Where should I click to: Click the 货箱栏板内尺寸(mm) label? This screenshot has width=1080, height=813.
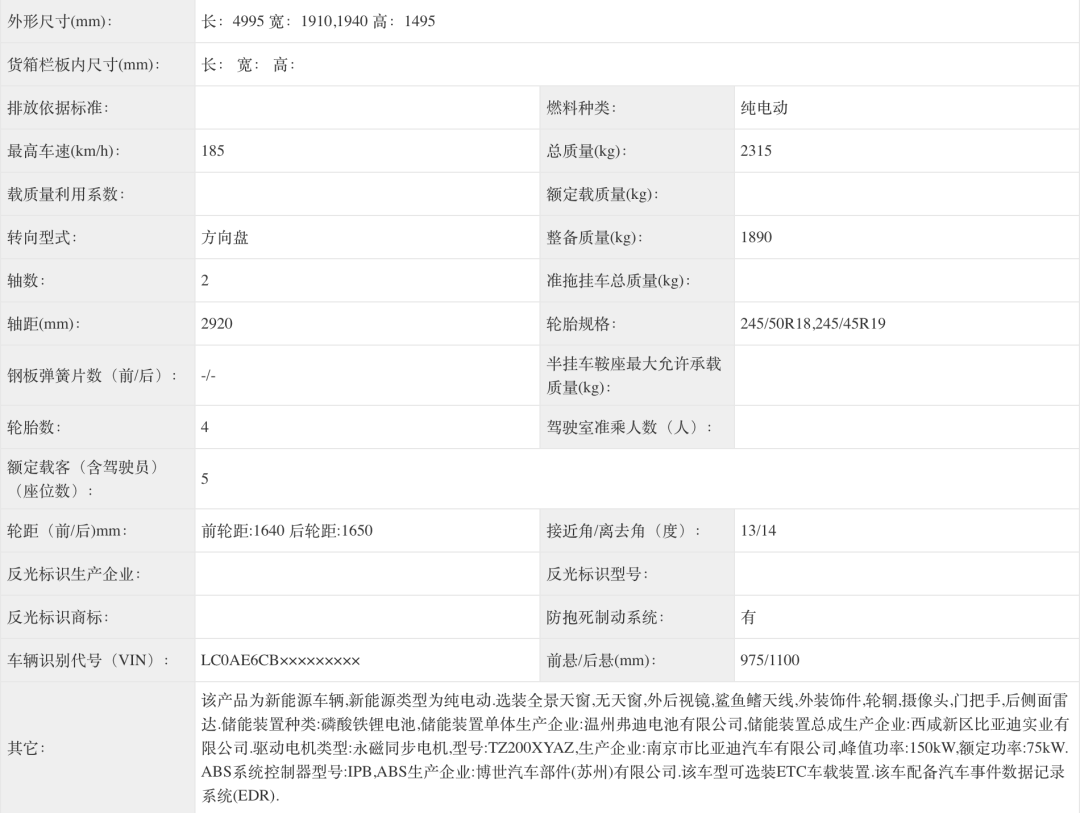(84, 65)
